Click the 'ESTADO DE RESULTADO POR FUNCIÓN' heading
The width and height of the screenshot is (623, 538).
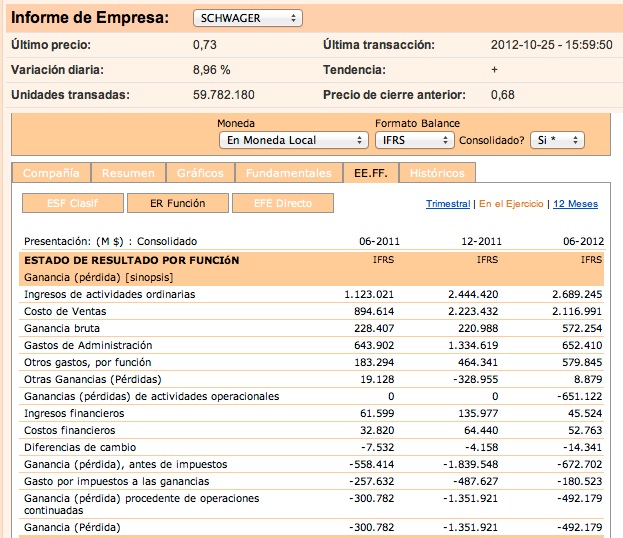click(132, 261)
